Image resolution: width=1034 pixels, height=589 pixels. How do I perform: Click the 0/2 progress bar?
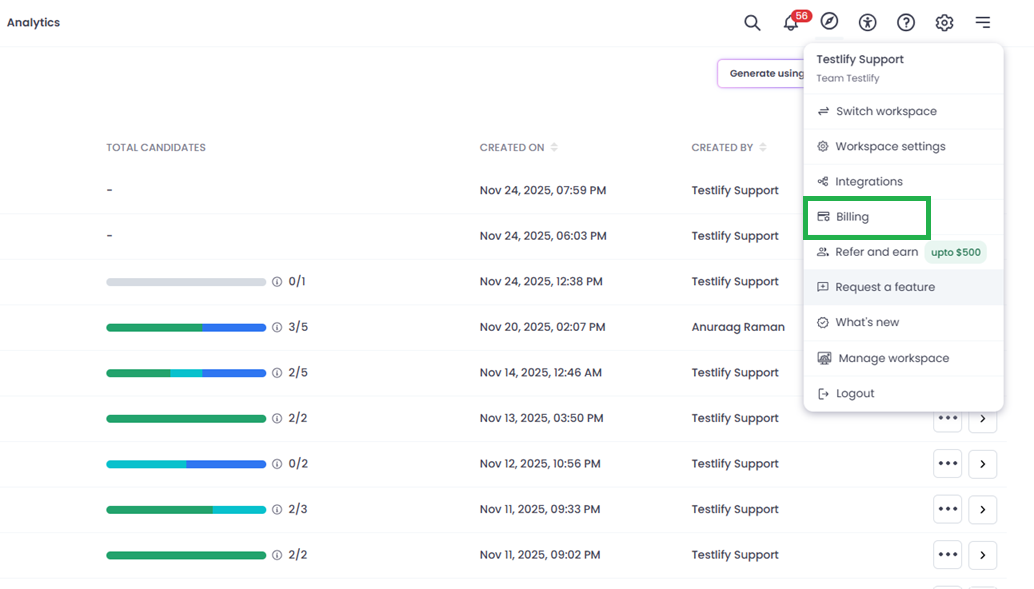[186, 464]
